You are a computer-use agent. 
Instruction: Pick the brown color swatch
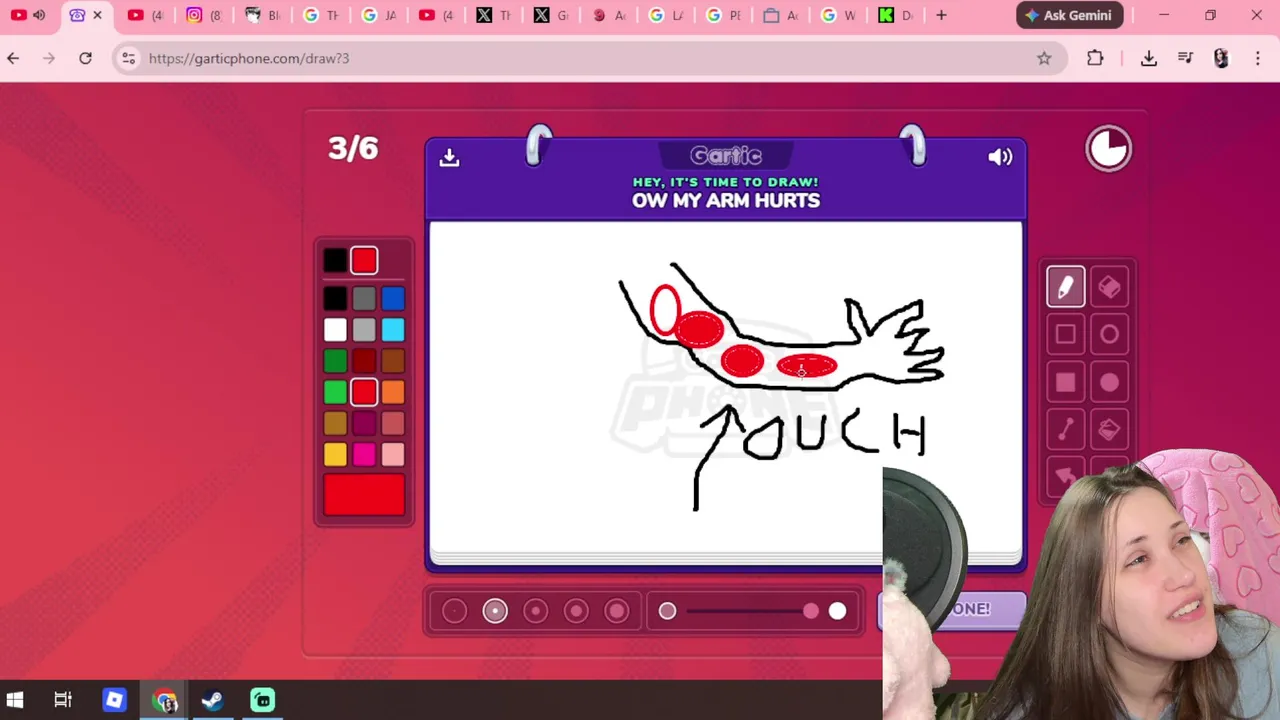[393, 360]
